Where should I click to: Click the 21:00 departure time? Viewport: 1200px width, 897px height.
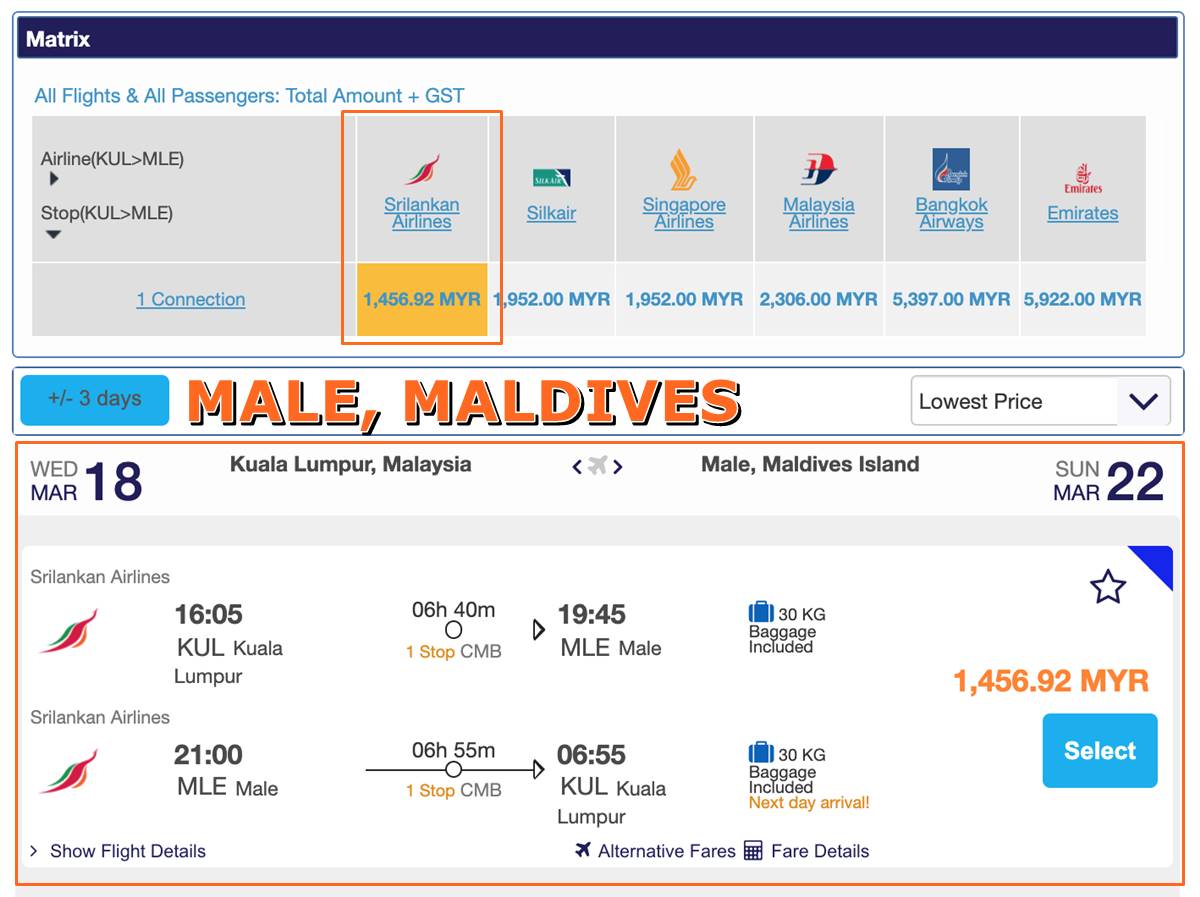[x=209, y=754]
